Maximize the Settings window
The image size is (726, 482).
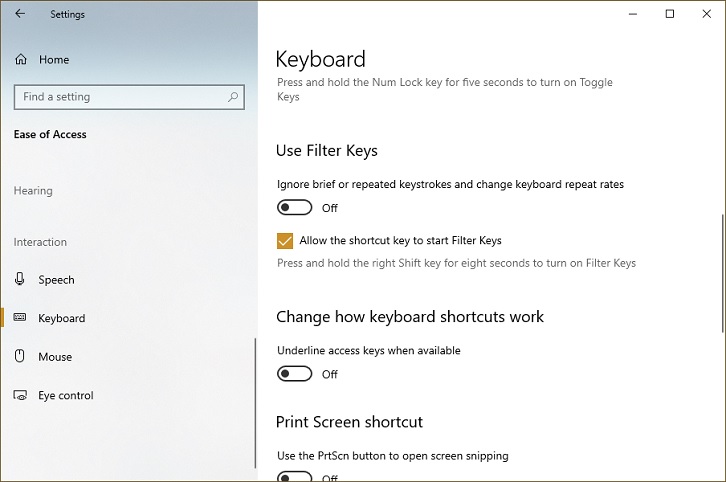point(670,14)
